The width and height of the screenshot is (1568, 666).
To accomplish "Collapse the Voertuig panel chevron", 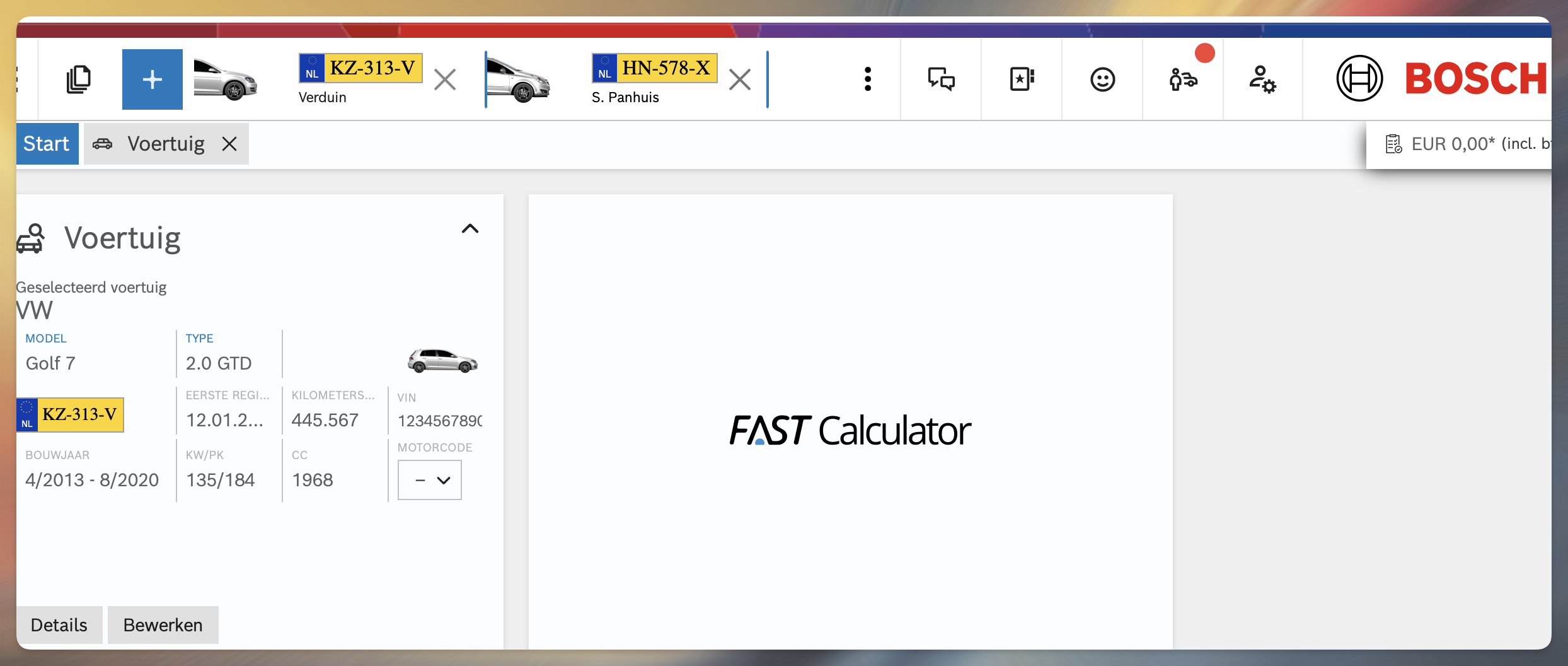I will (x=470, y=229).
